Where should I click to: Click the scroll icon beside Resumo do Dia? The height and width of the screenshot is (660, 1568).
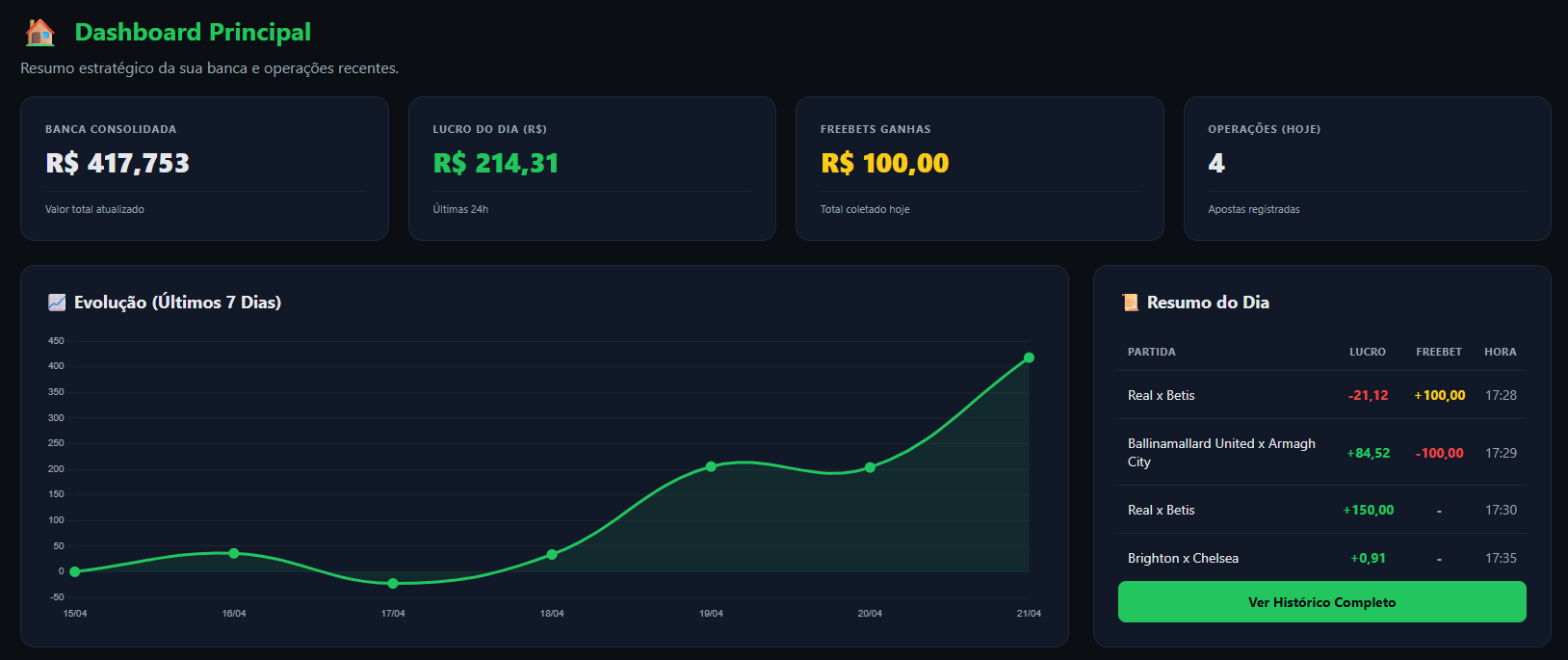pos(1130,303)
